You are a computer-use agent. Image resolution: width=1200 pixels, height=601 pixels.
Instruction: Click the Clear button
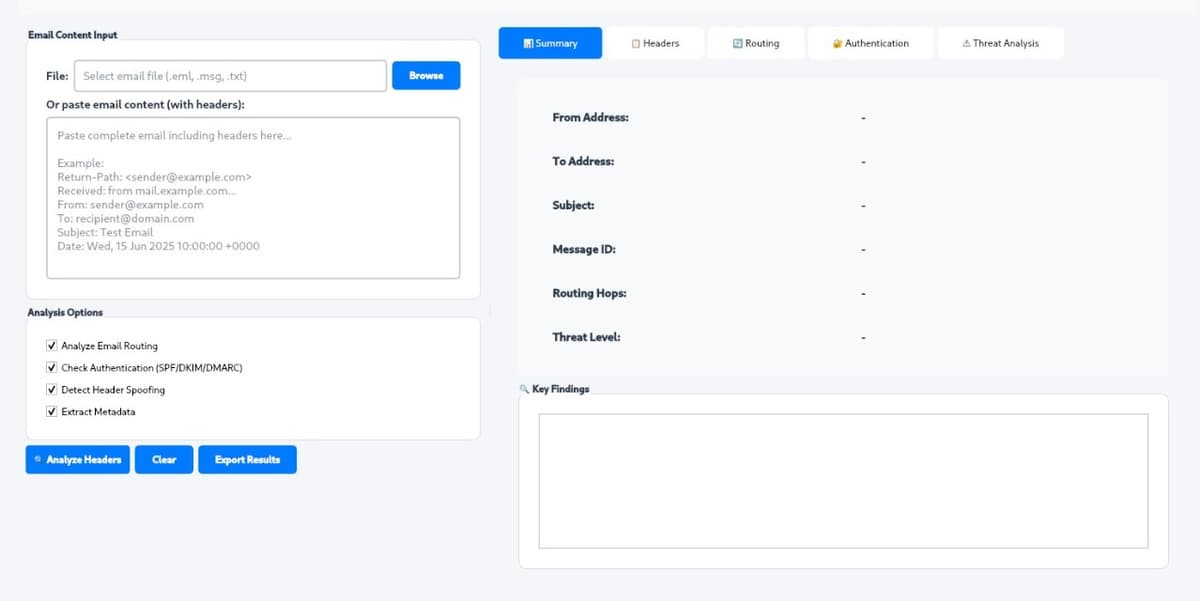pos(164,460)
